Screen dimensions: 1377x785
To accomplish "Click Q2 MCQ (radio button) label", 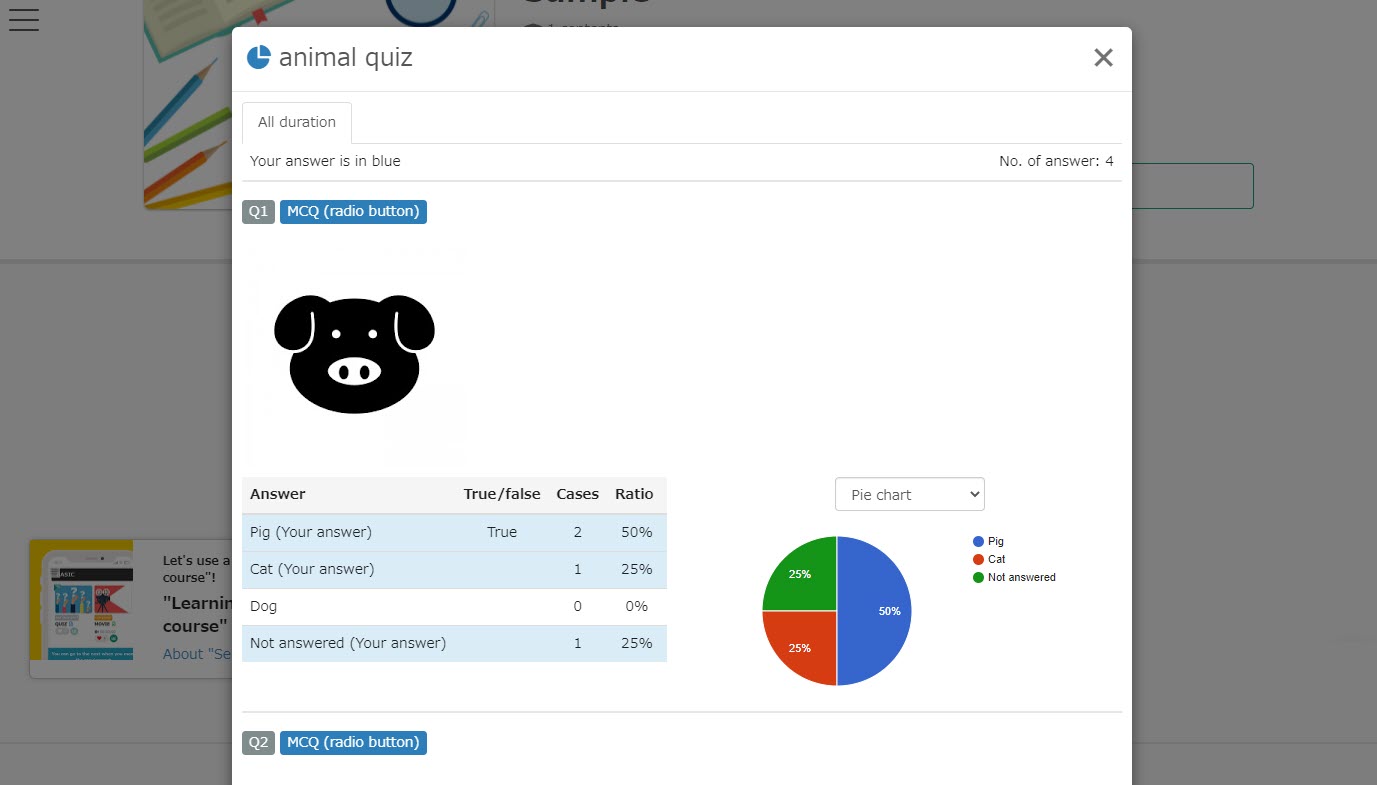I will [x=353, y=742].
